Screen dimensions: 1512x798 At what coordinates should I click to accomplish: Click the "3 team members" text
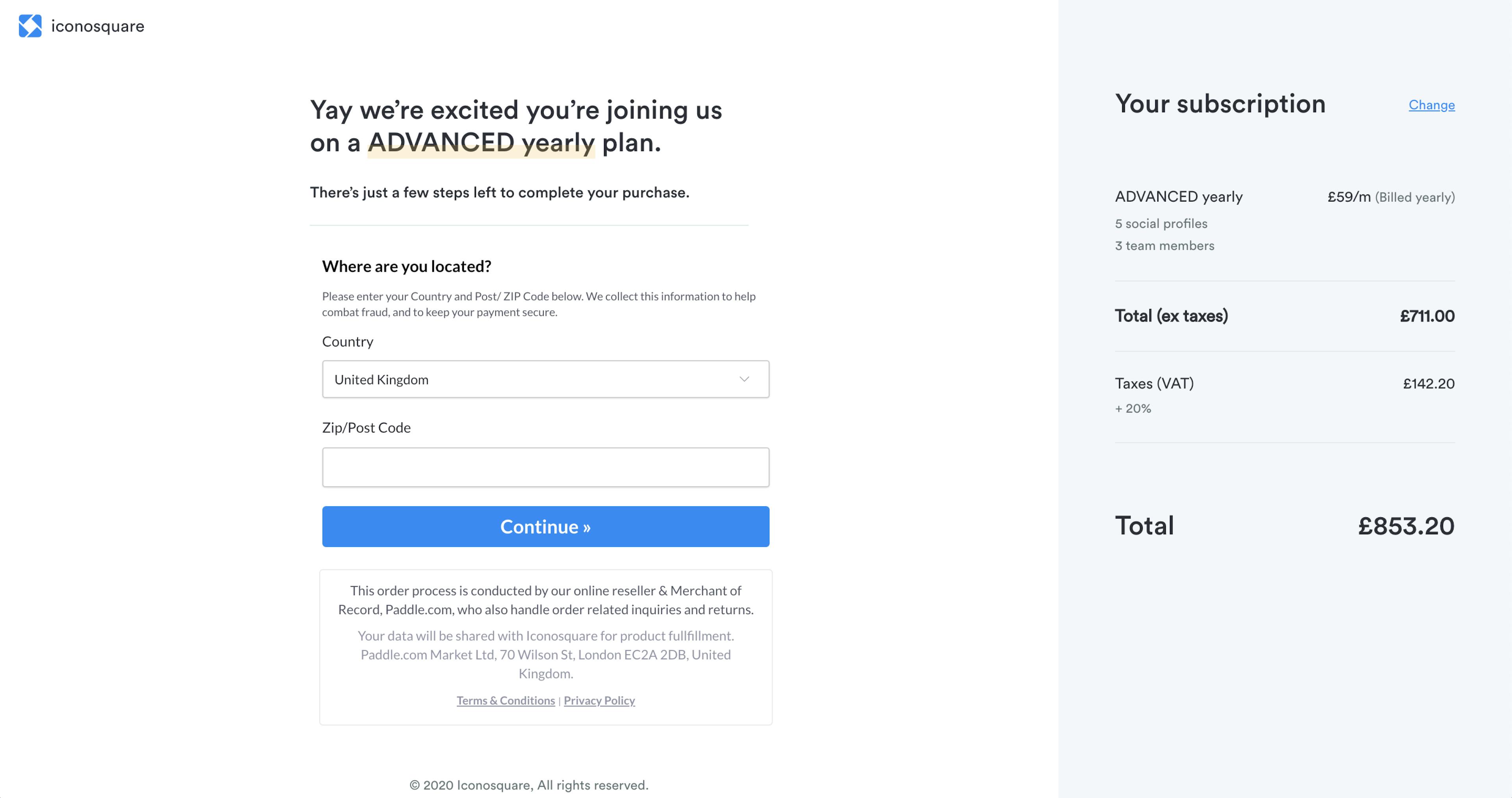(x=1164, y=246)
